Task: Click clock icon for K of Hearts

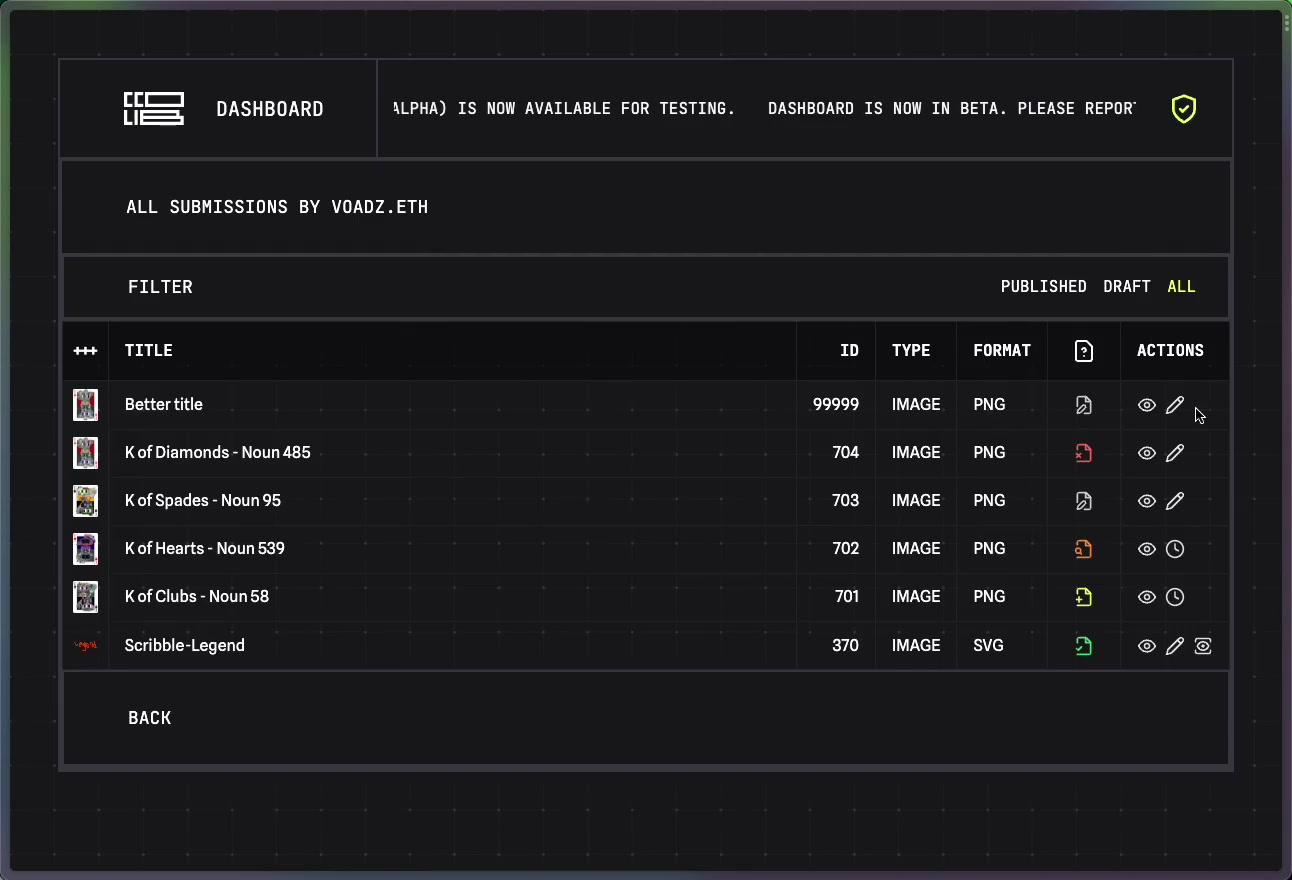Action: pos(1175,549)
